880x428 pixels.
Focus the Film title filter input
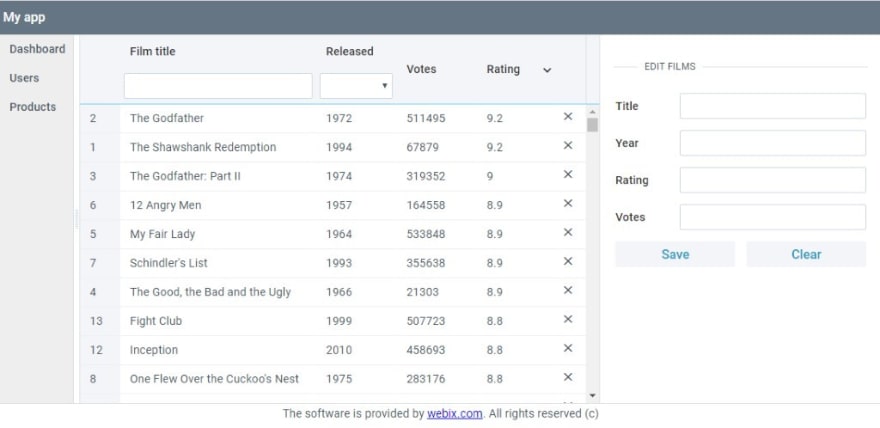pos(218,86)
